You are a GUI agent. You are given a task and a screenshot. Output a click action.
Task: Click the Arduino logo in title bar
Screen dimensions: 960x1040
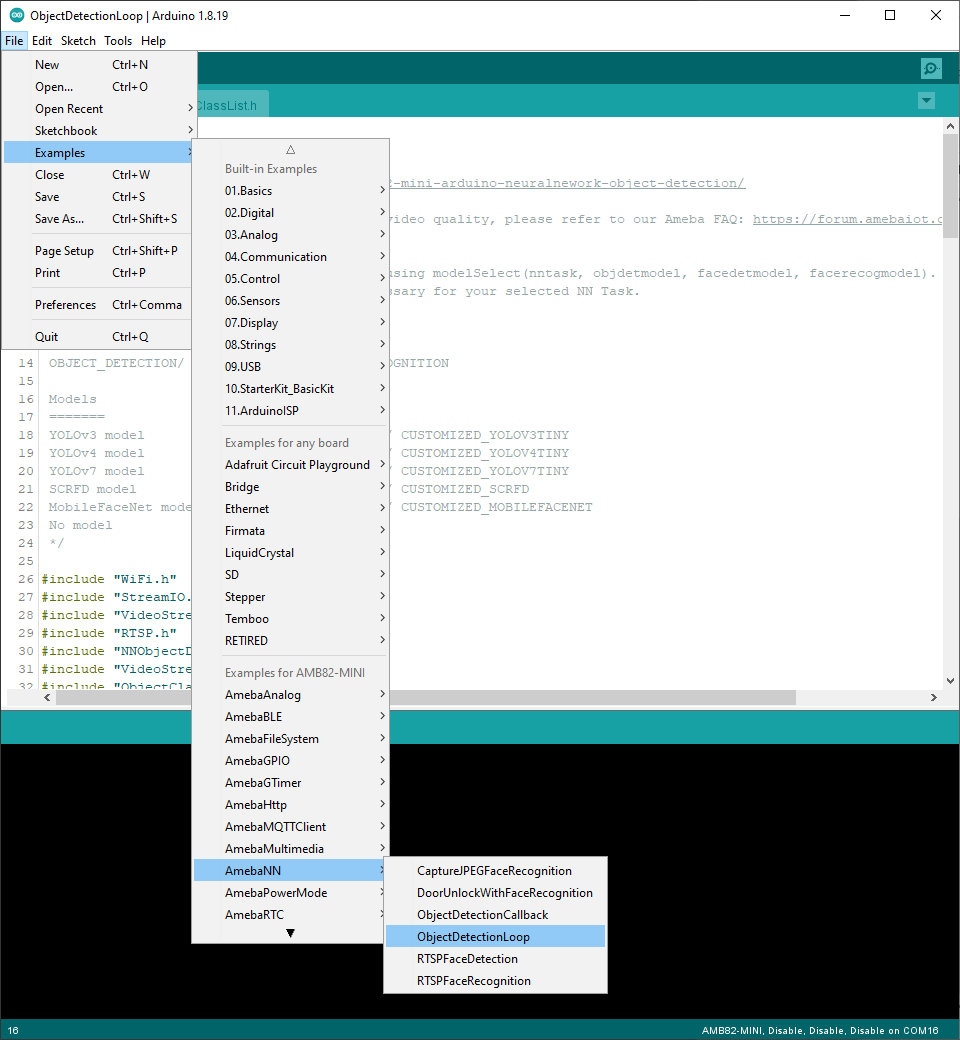point(16,15)
